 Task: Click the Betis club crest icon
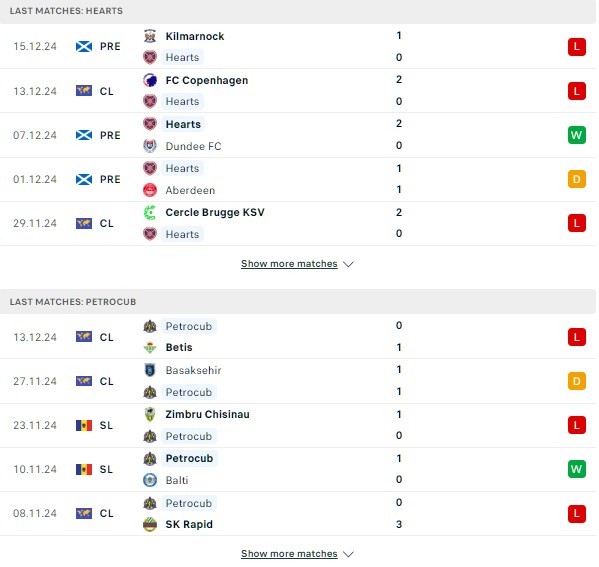click(150, 347)
